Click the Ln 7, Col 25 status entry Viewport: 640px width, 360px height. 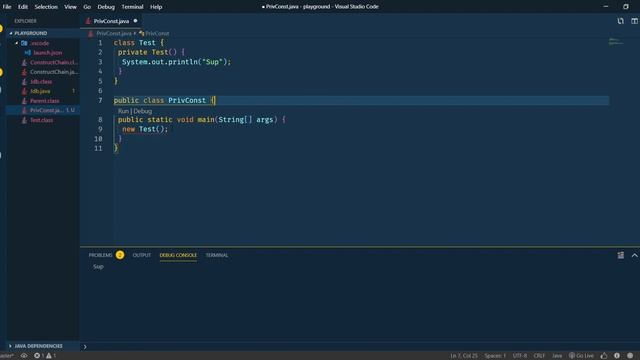464,356
